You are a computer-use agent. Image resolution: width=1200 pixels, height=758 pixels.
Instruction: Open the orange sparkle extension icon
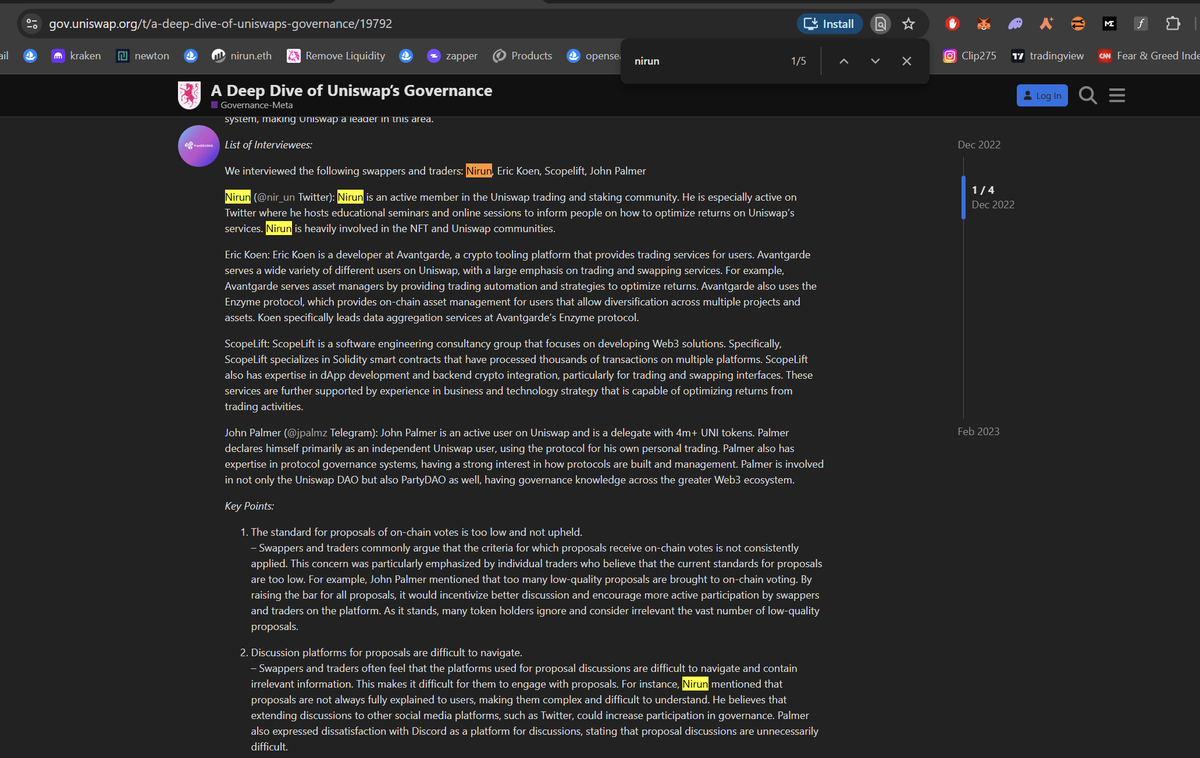point(1046,23)
